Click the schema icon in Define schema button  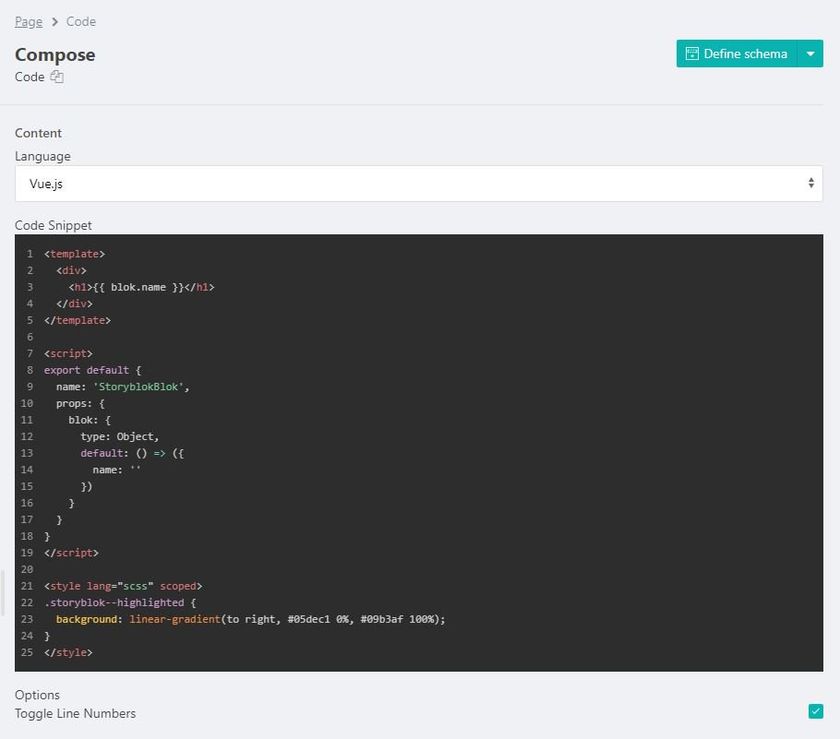[x=692, y=54]
